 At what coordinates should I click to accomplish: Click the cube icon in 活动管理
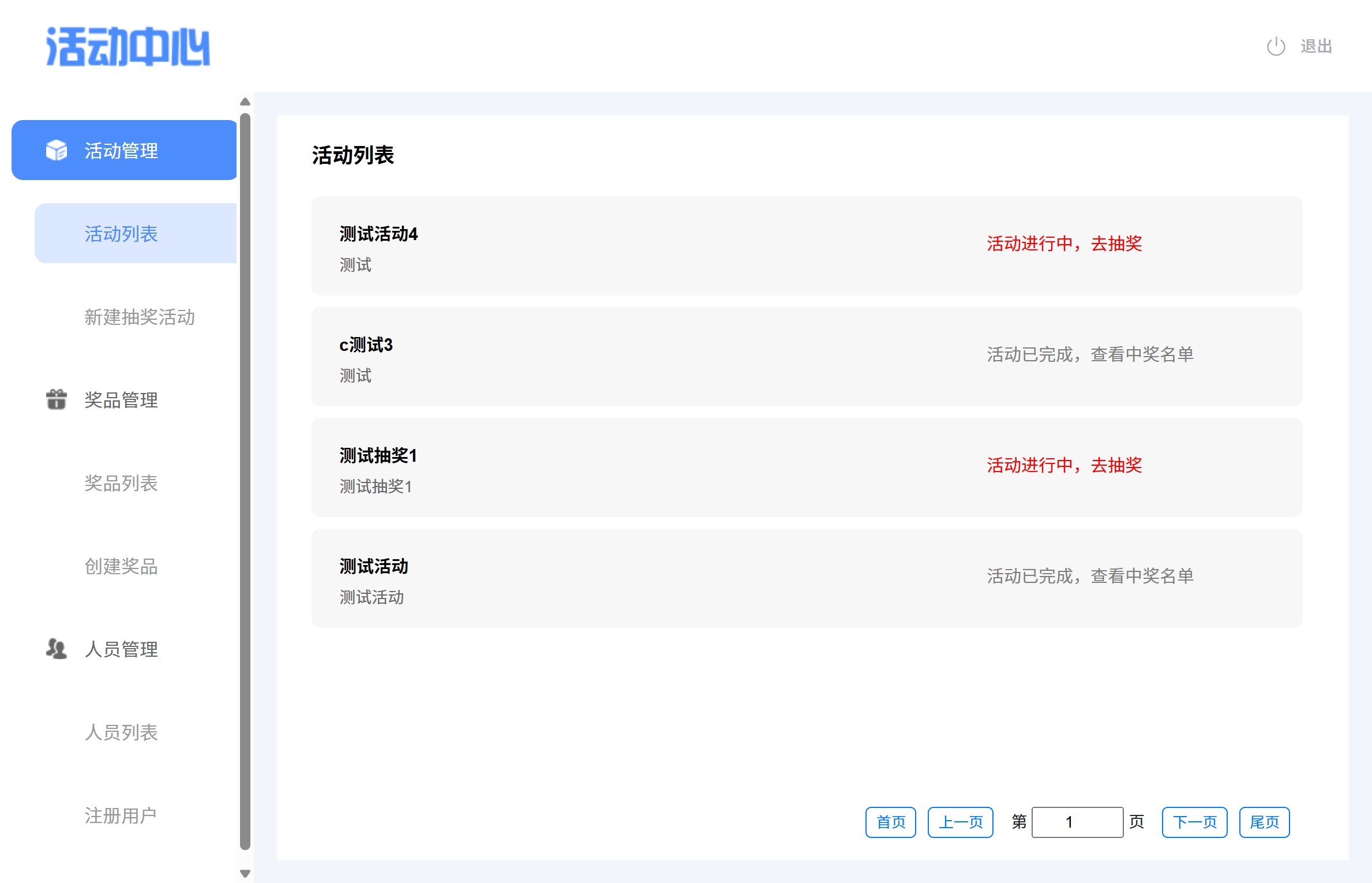pos(57,150)
